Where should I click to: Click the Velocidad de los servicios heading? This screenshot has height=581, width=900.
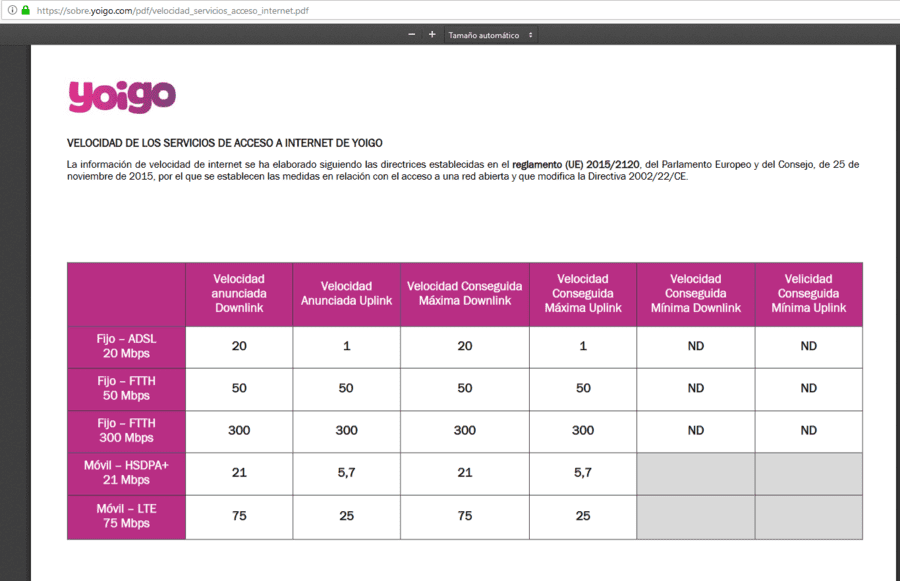click(x=224, y=143)
